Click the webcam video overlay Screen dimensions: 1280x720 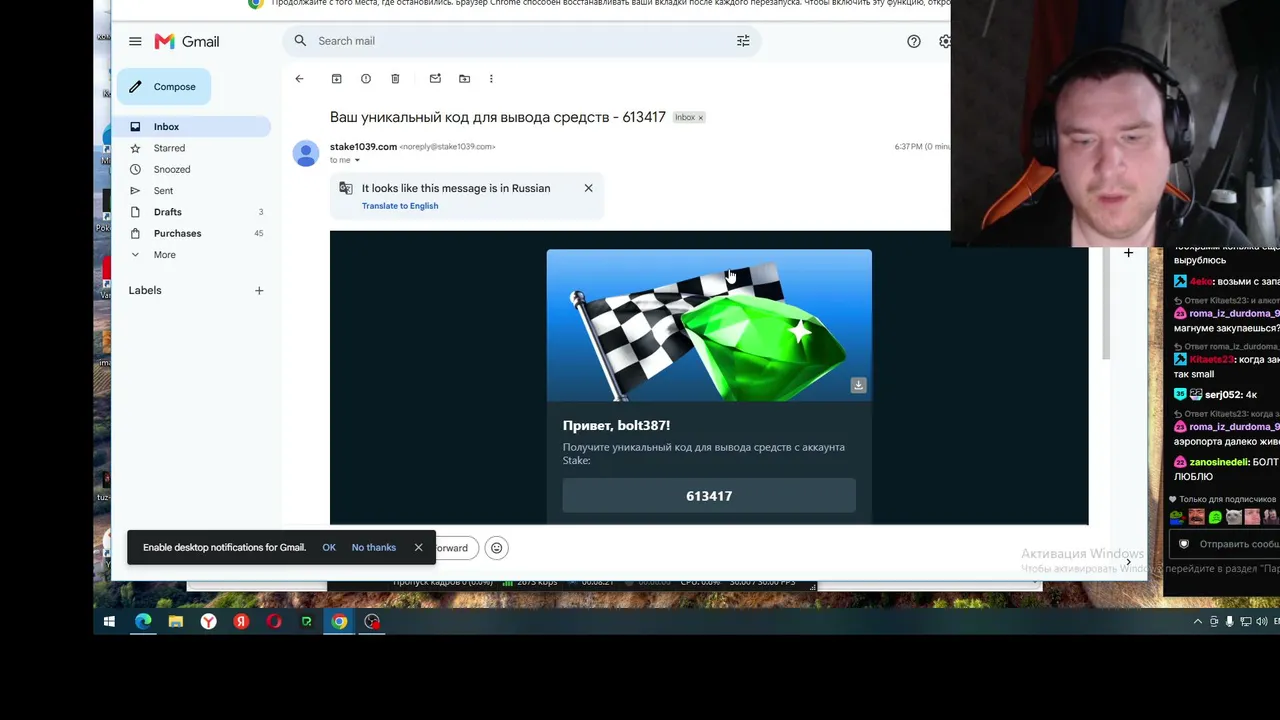[1115, 123]
